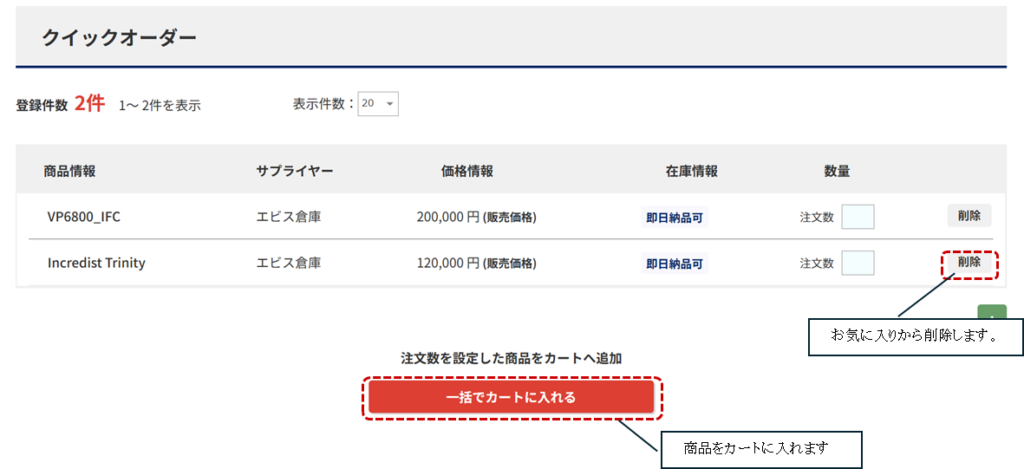The height and width of the screenshot is (469, 1024).
Task: Click the 価格情報 column header
Action: (x=466, y=171)
